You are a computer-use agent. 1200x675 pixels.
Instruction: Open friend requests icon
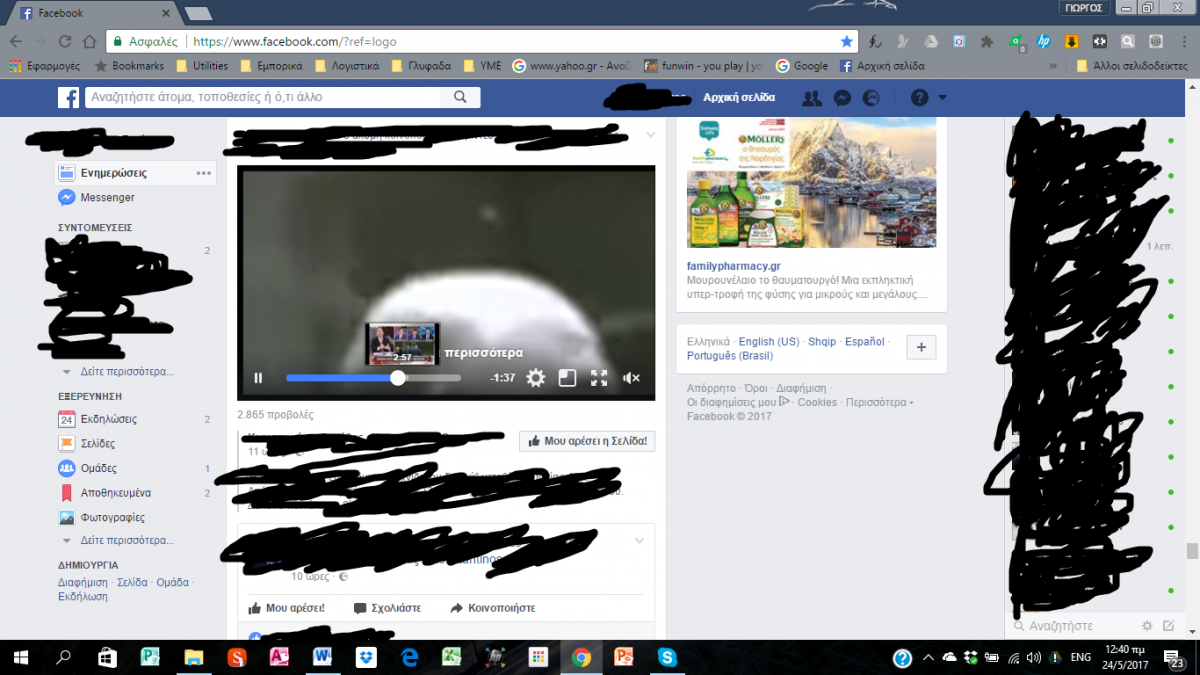pos(812,98)
